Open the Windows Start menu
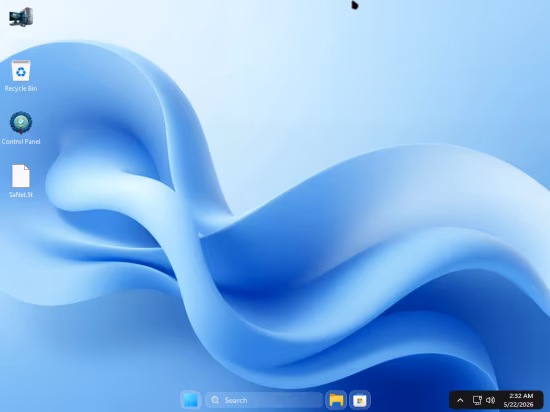Viewport: 550px width, 412px height. (x=191, y=400)
